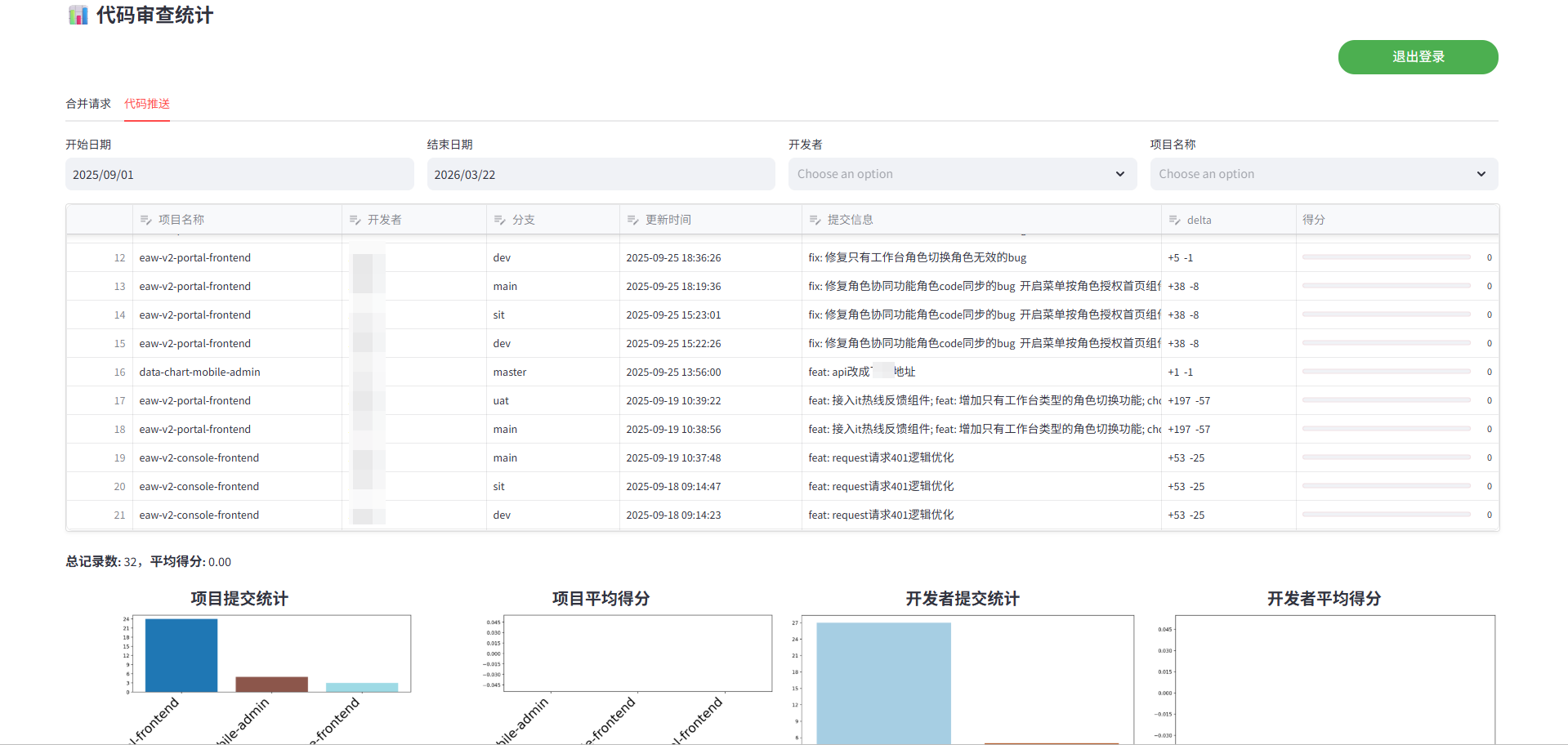The width and height of the screenshot is (1568, 745).
Task: Click the edit icon beside 分支 column header
Action: 500,220
